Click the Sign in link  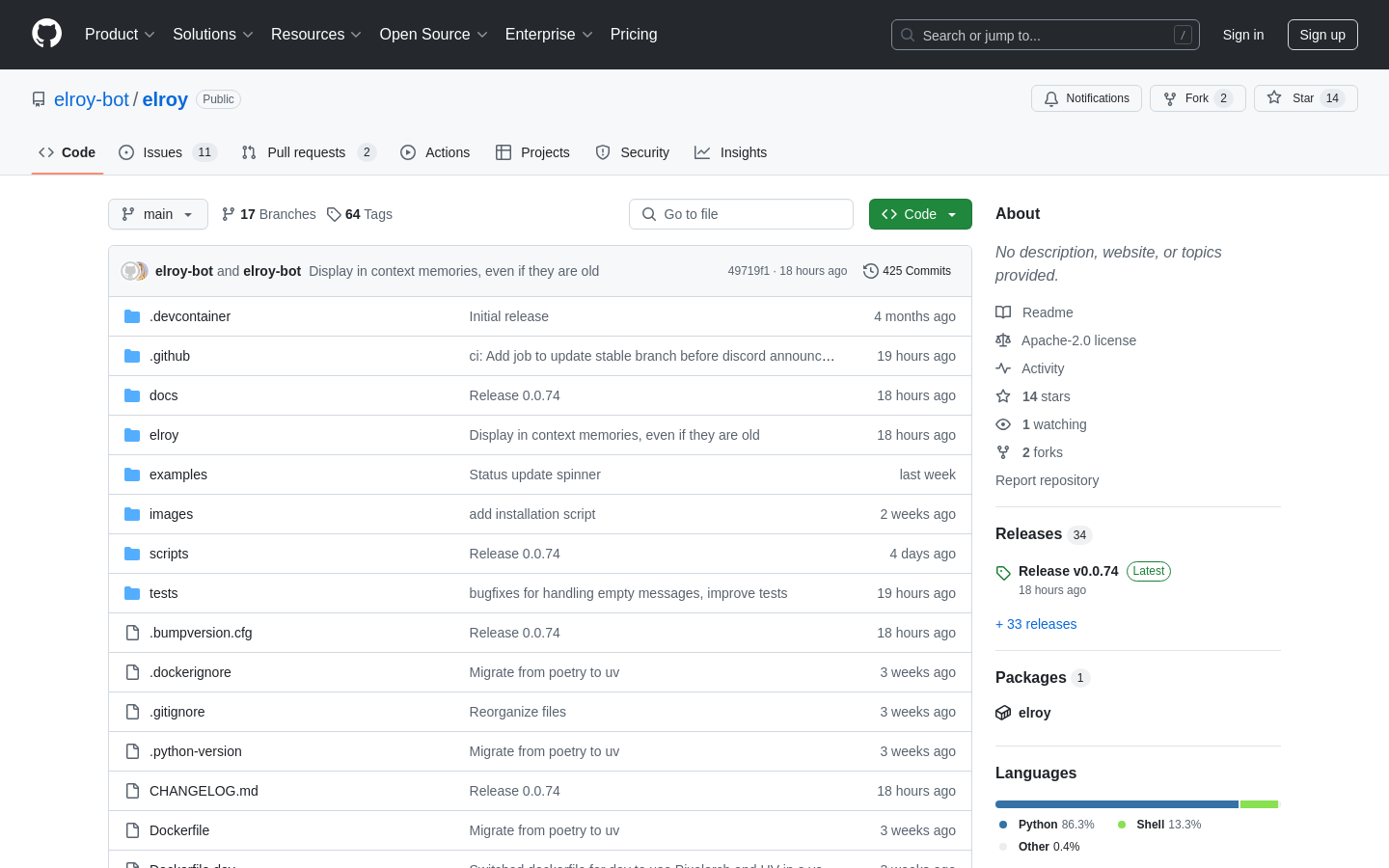pos(1243,35)
